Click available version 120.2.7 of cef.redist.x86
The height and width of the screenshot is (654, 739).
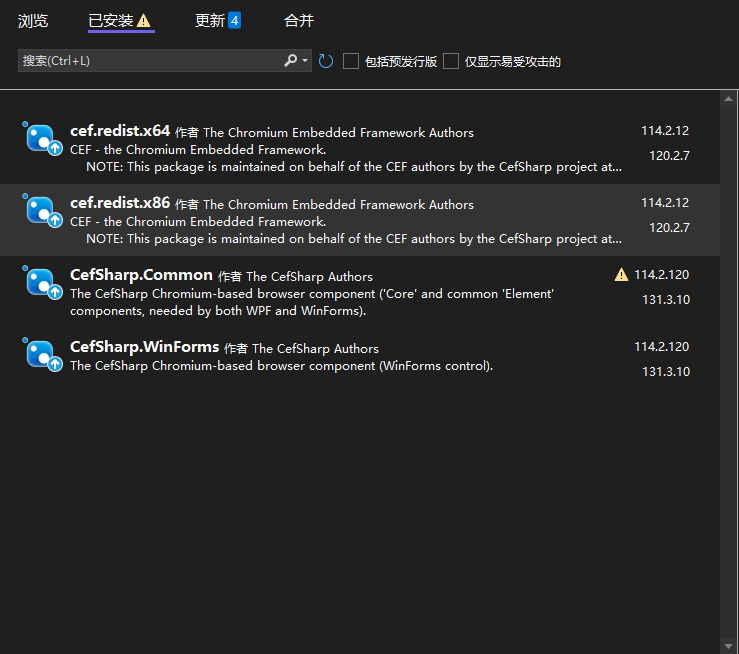pyautogui.click(x=669, y=228)
